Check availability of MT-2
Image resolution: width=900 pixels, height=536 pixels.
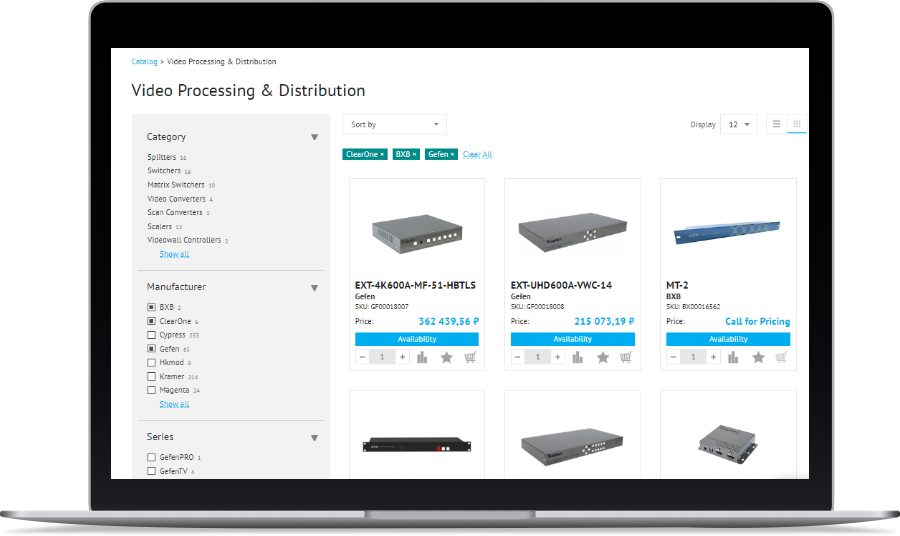(728, 339)
